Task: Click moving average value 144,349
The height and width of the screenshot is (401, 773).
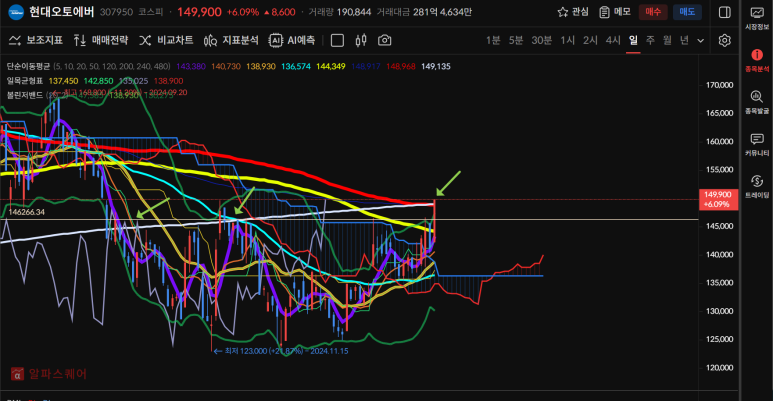Action: click(x=331, y=66)
